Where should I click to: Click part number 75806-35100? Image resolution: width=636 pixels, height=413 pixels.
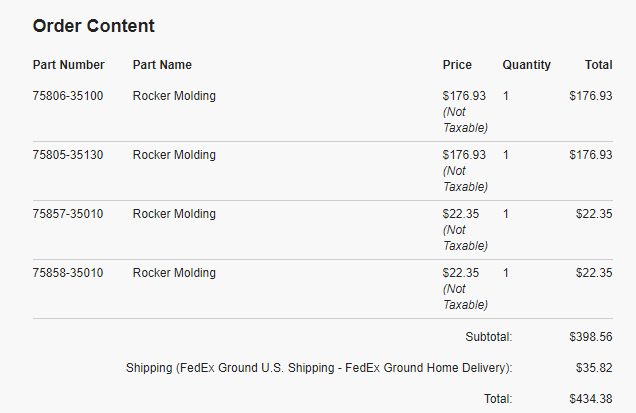(x=68, y=96)
